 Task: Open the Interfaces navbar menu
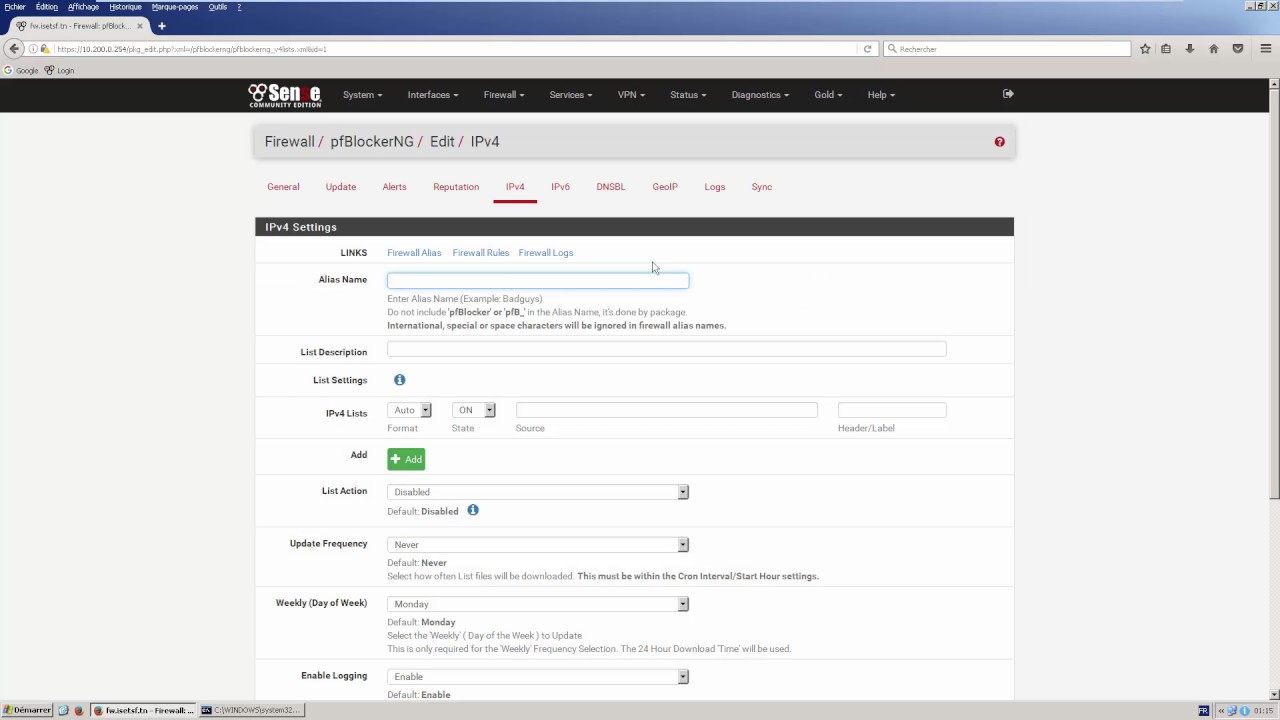433,95
